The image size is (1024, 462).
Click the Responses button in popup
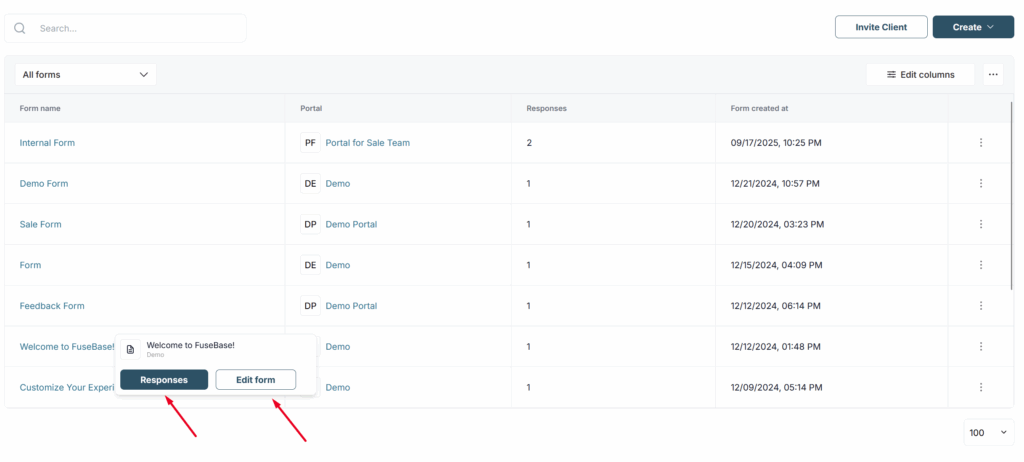164,380
